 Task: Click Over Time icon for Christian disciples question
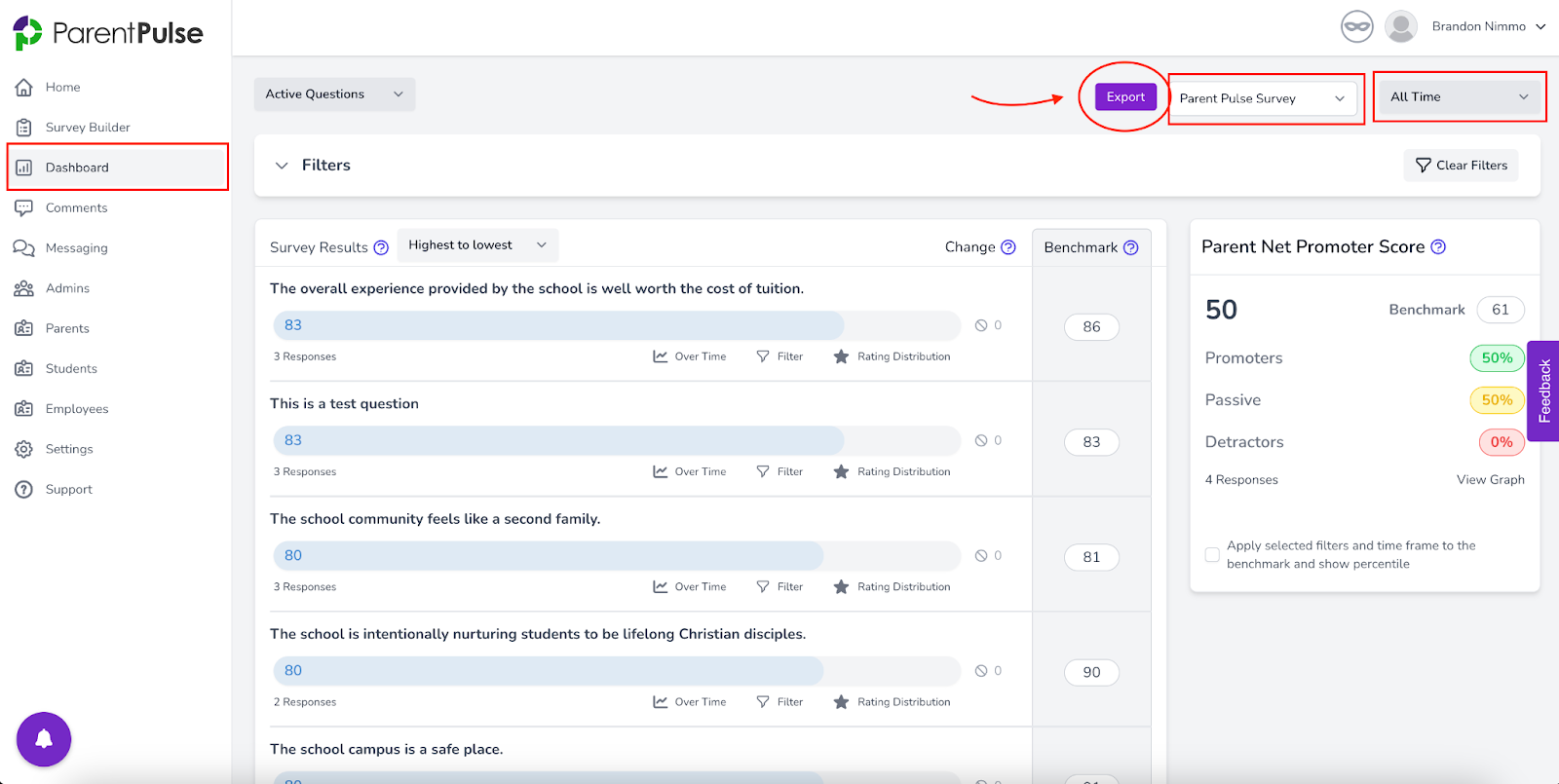pos(661,701)
